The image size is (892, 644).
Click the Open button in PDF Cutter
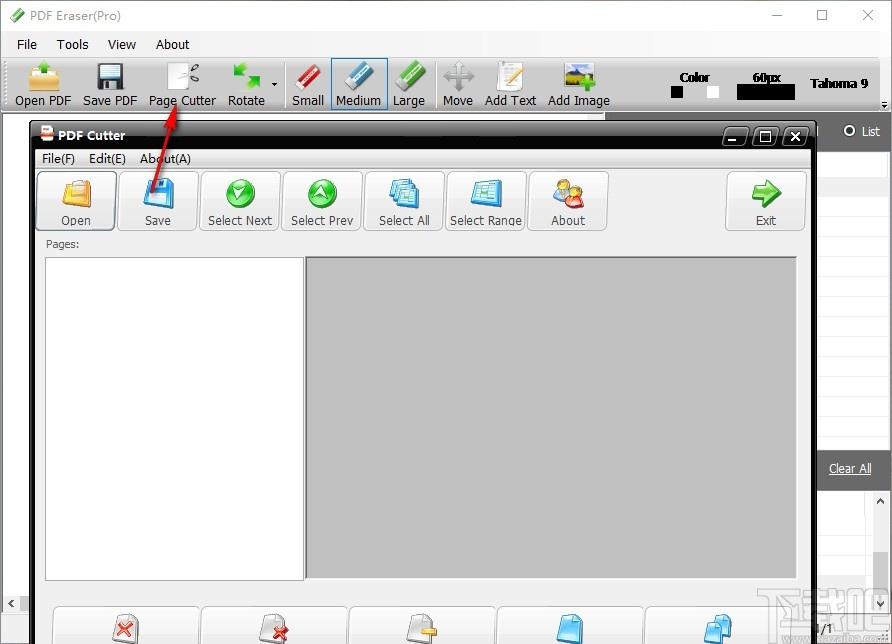tap(76, 201)
